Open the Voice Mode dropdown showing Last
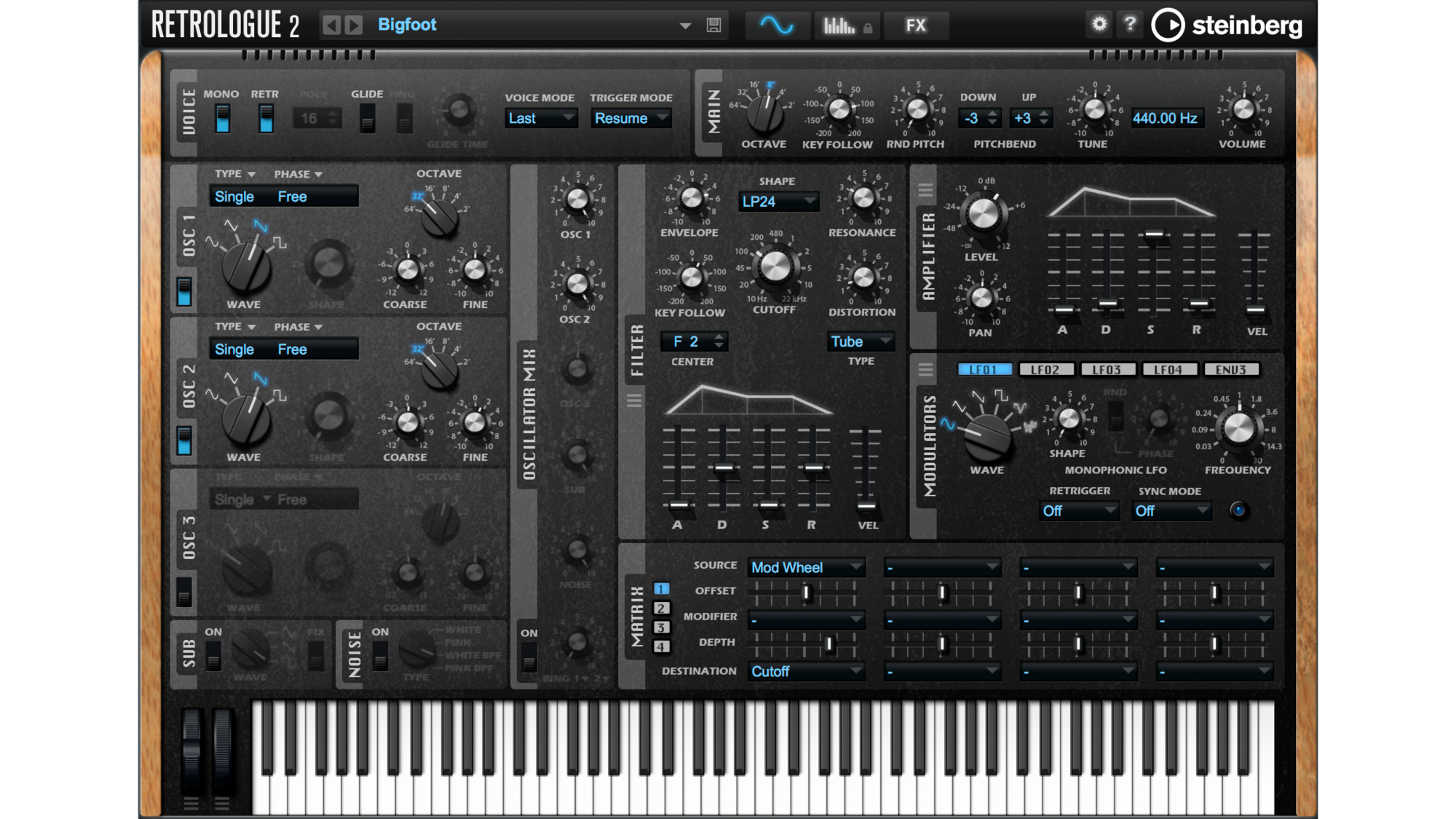 click(541, 118)
